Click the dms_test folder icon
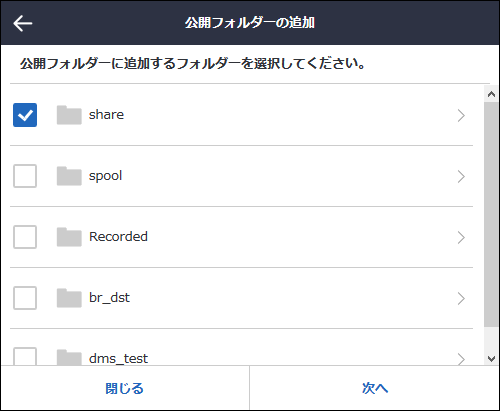This screenshot has height=411, width=500. tap(69, 357)
